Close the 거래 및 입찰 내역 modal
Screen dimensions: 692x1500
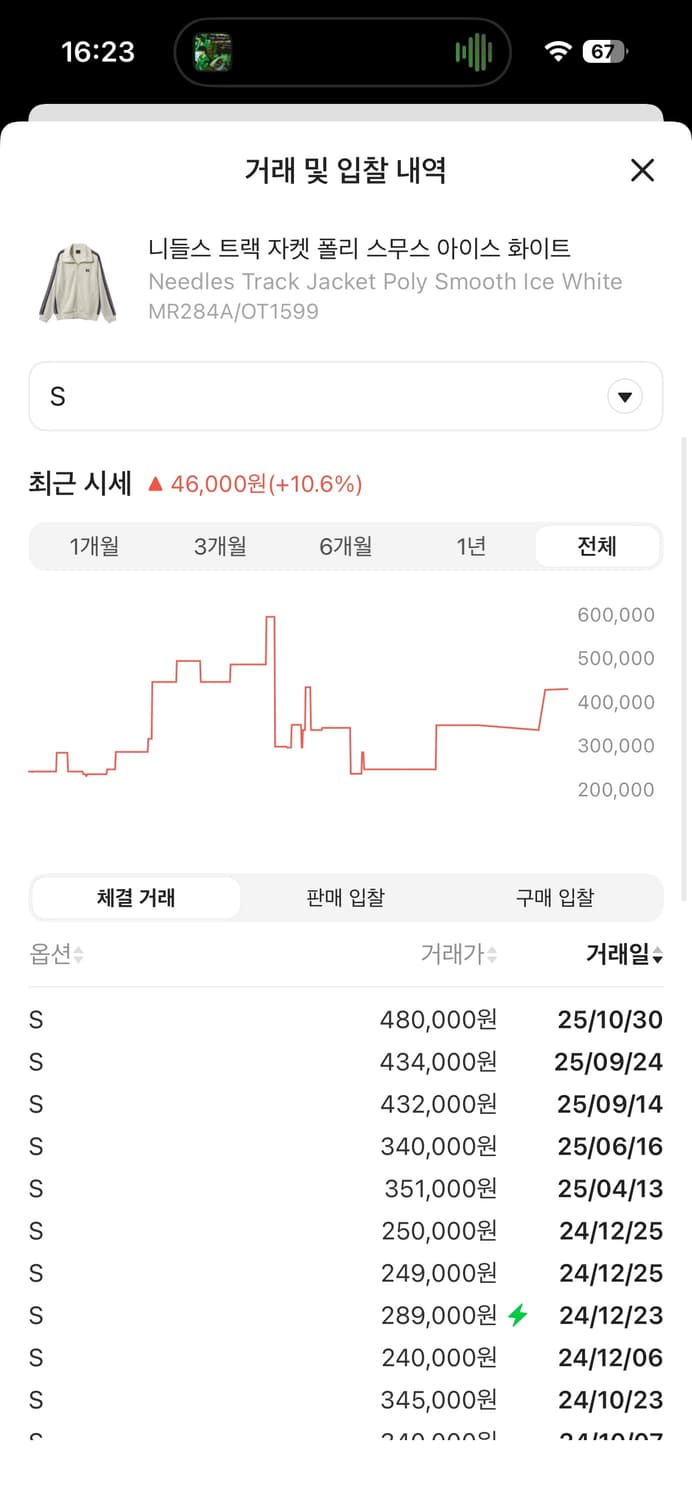tap(642, 170)
